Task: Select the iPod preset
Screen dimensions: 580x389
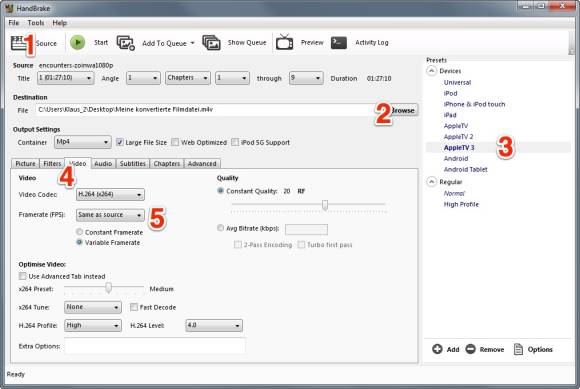Action: tap(450, 93)
